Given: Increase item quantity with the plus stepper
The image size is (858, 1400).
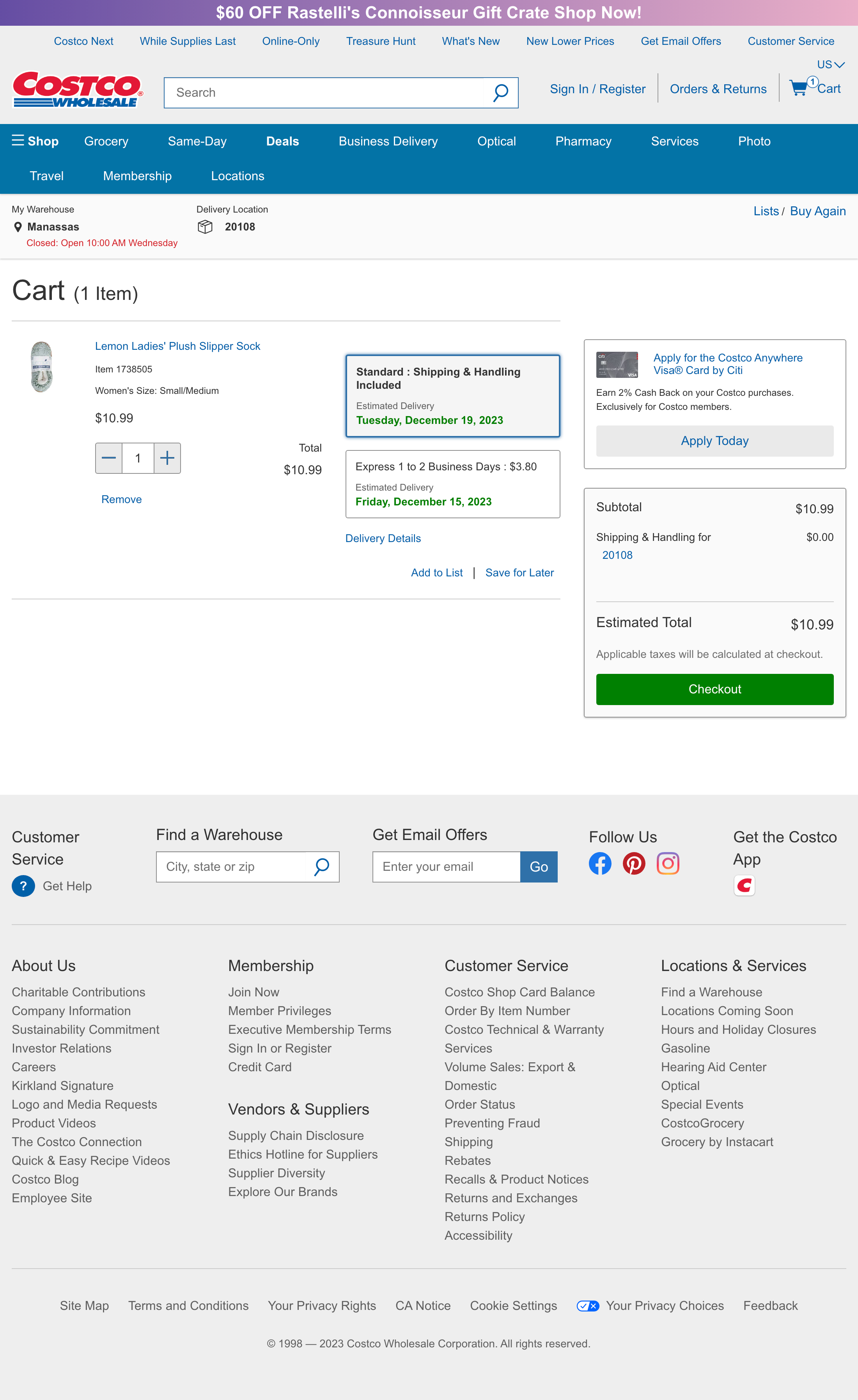Looking at the screenshot, I should (x=167, y=458).
